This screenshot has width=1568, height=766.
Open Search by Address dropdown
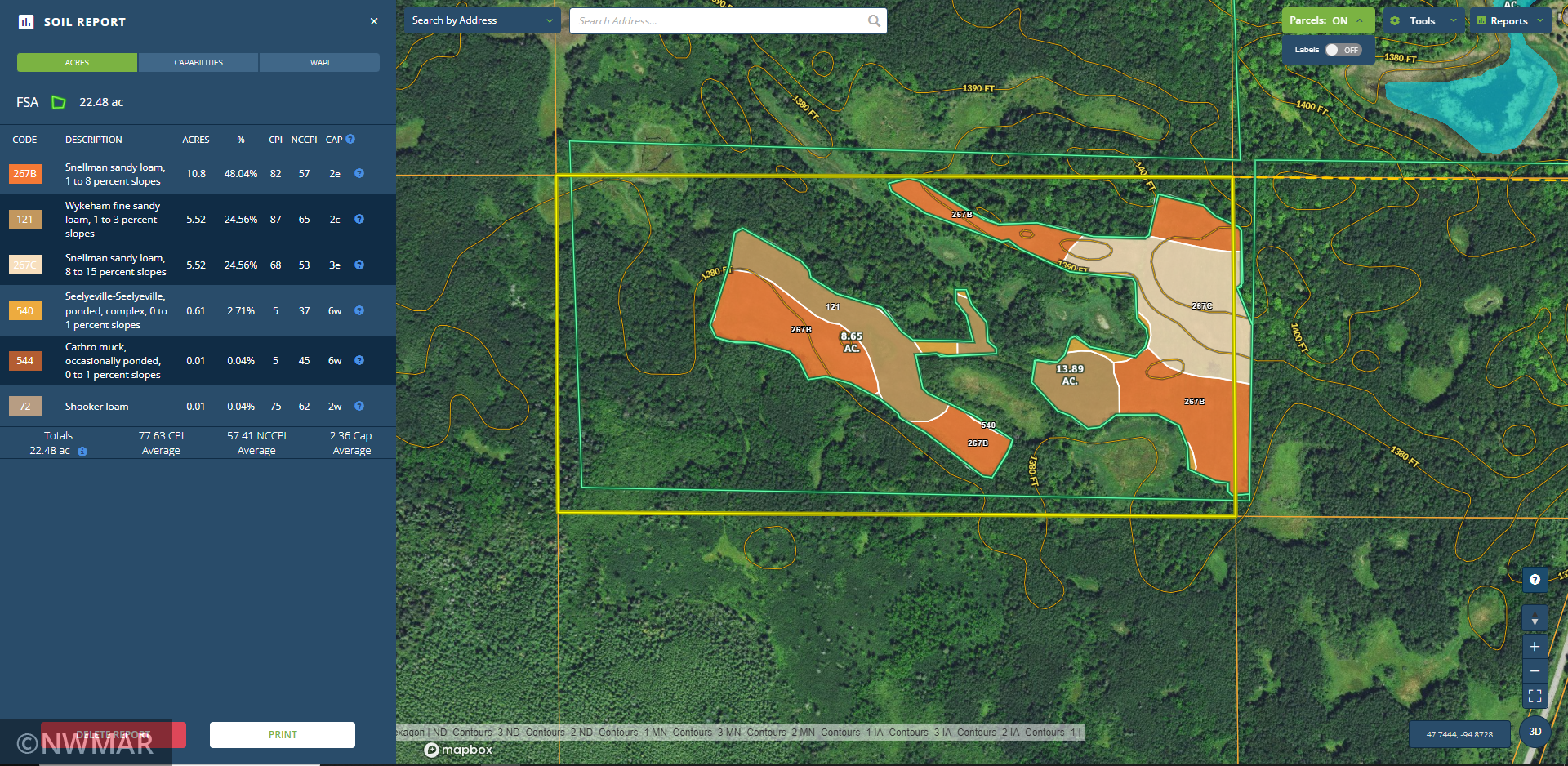(x=482, y=20)
